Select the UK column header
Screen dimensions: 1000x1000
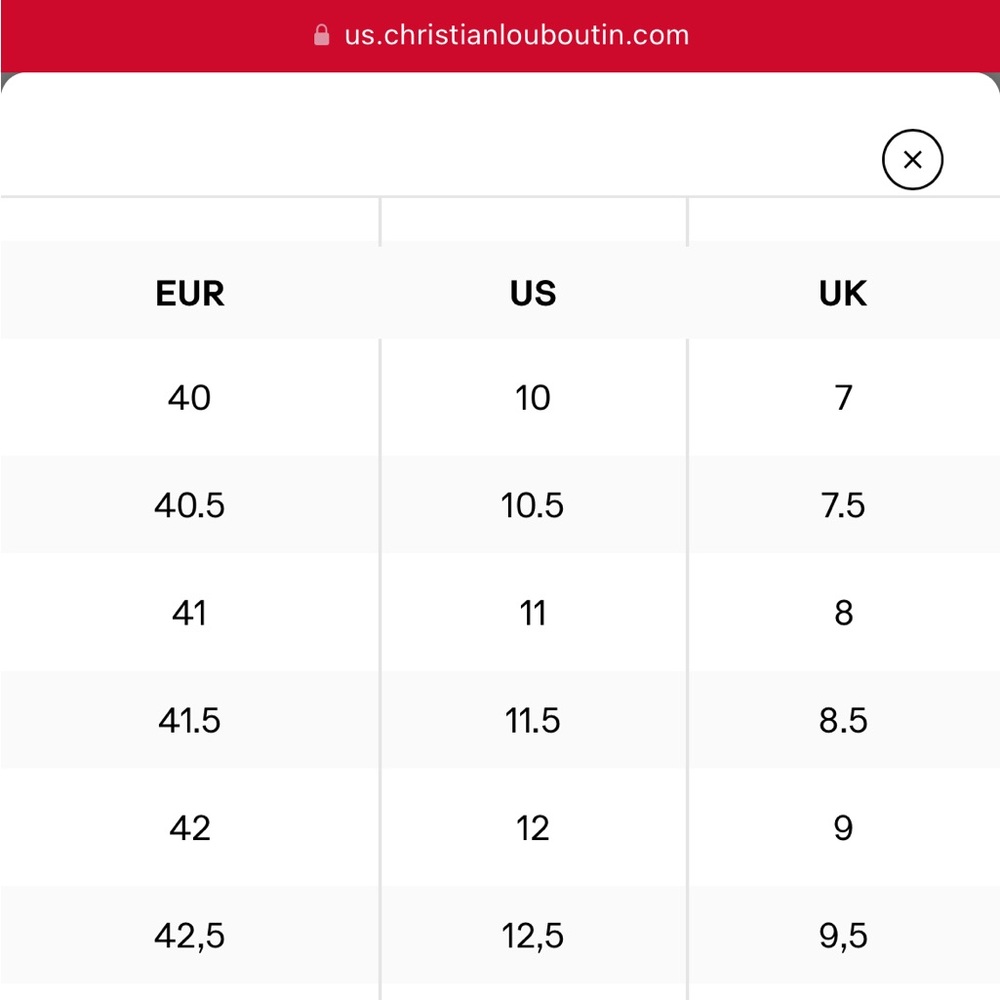tap(842, 293)
